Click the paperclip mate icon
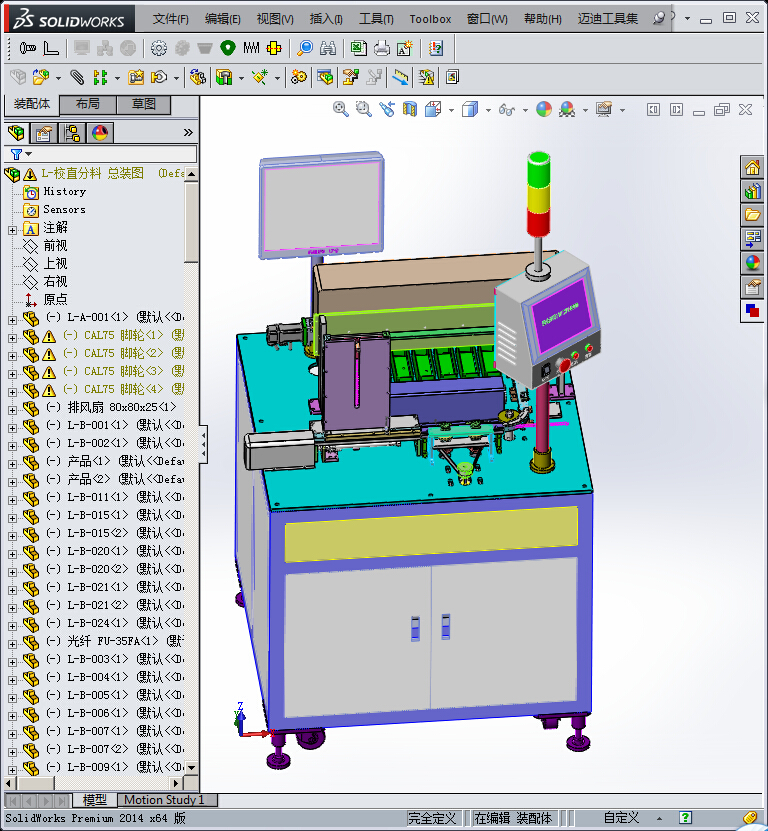The height and width of the screenshot is (831, 768). pyautogui.click(x=77, y=77)
